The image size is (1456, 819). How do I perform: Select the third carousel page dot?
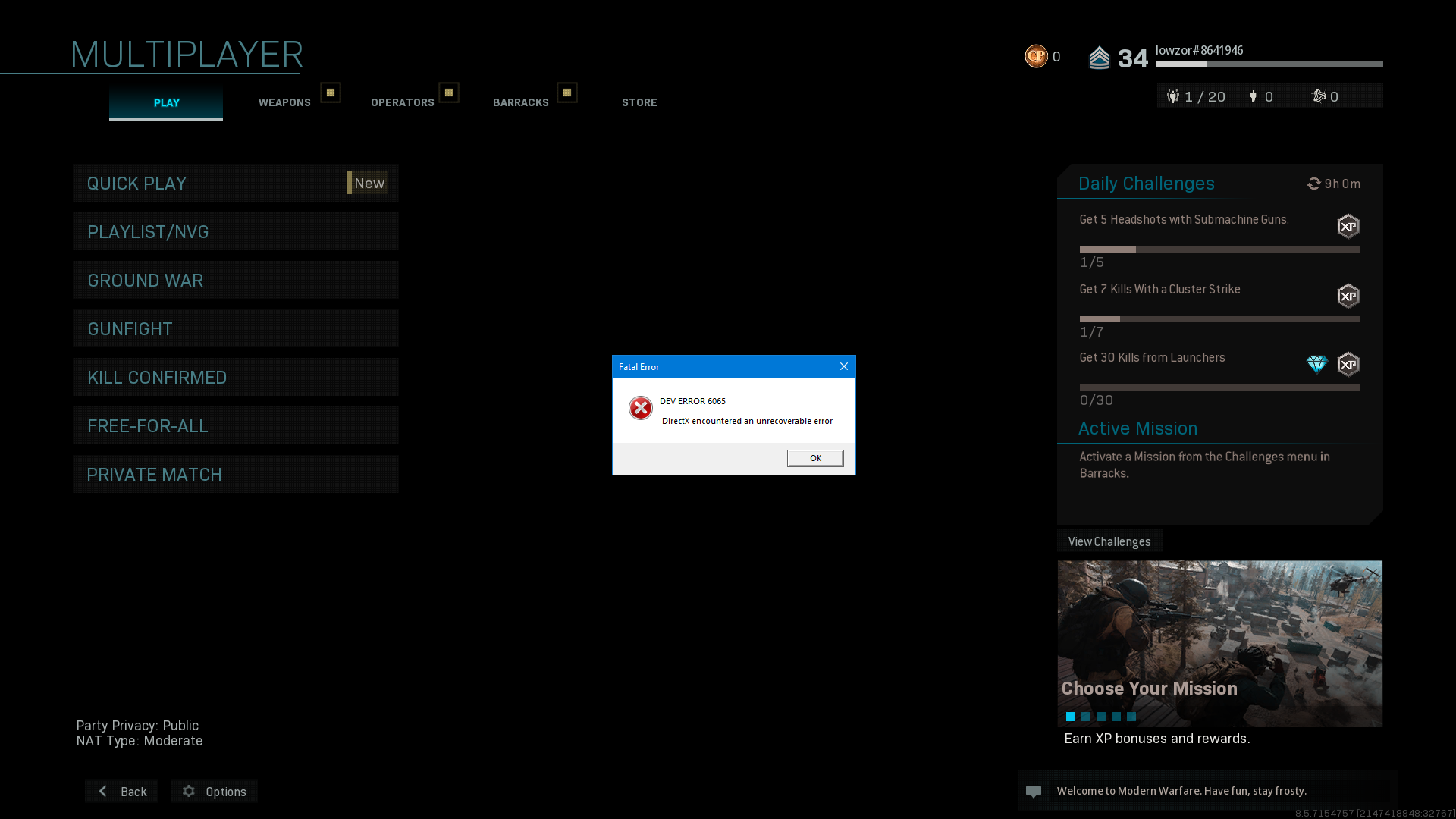pos(1101,717)
